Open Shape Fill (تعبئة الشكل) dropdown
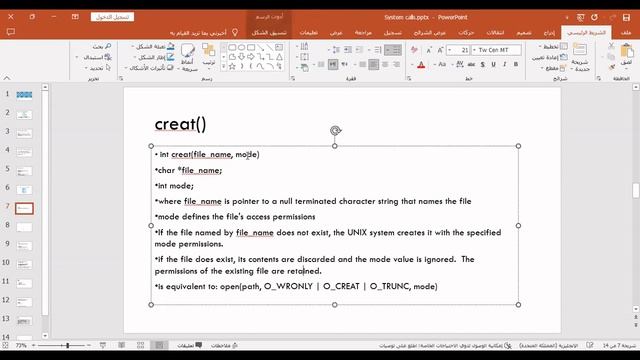This screenshot has width=640, height=360. pos(153,47)
